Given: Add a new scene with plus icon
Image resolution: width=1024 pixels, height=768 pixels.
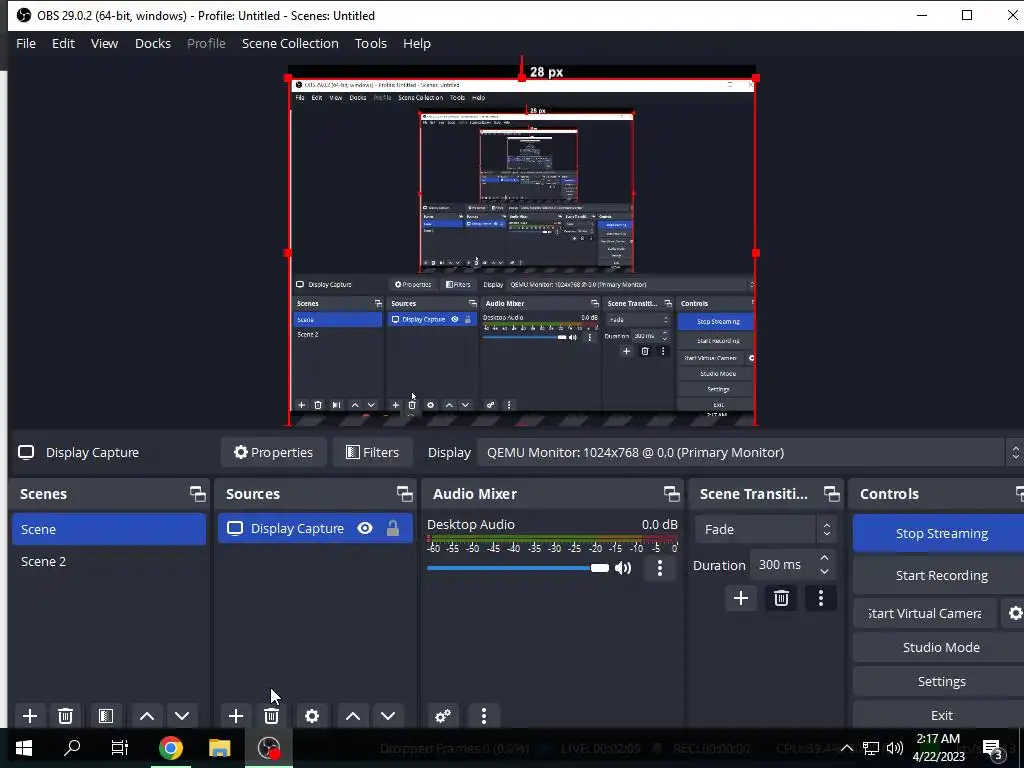Looking at the screenshot, I should coord(29,716).
